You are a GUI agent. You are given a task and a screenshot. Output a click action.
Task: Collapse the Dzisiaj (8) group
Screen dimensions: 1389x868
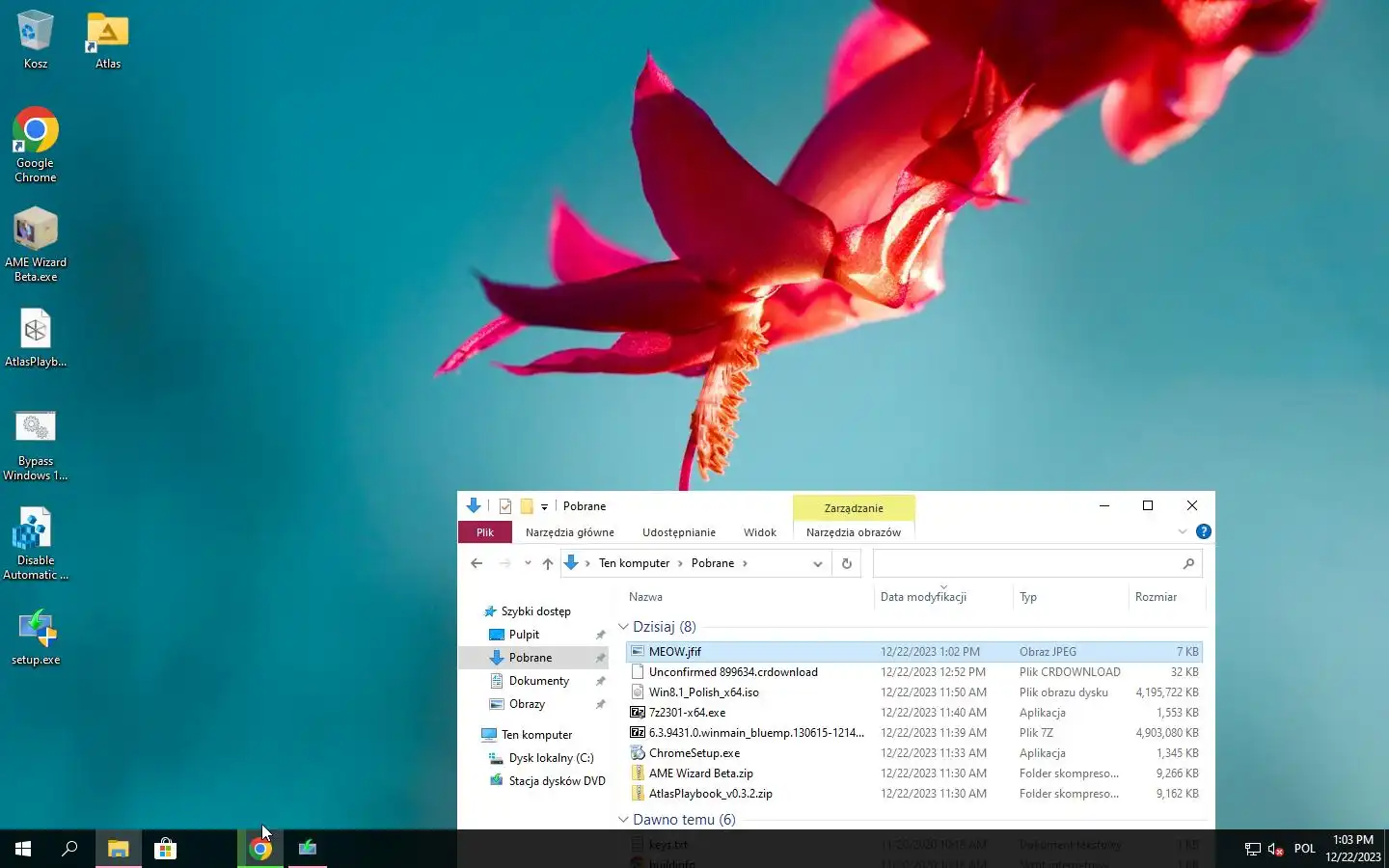click(623, 627)
